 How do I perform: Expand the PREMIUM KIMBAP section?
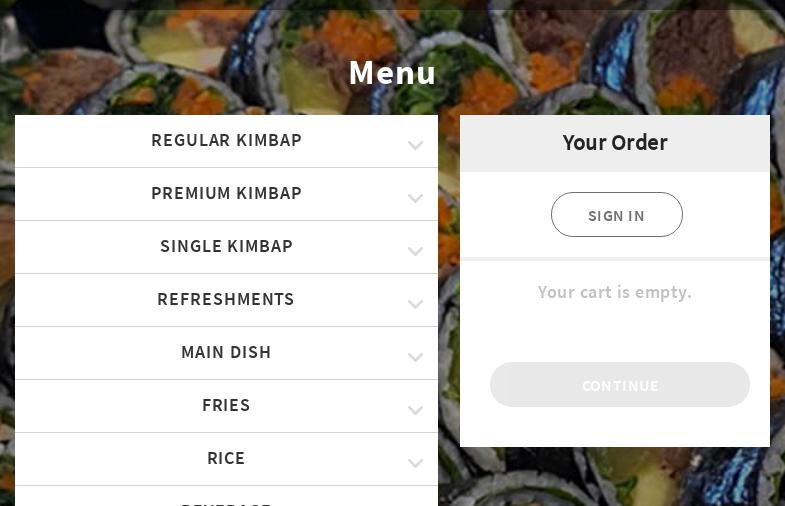tap(226, 194)
